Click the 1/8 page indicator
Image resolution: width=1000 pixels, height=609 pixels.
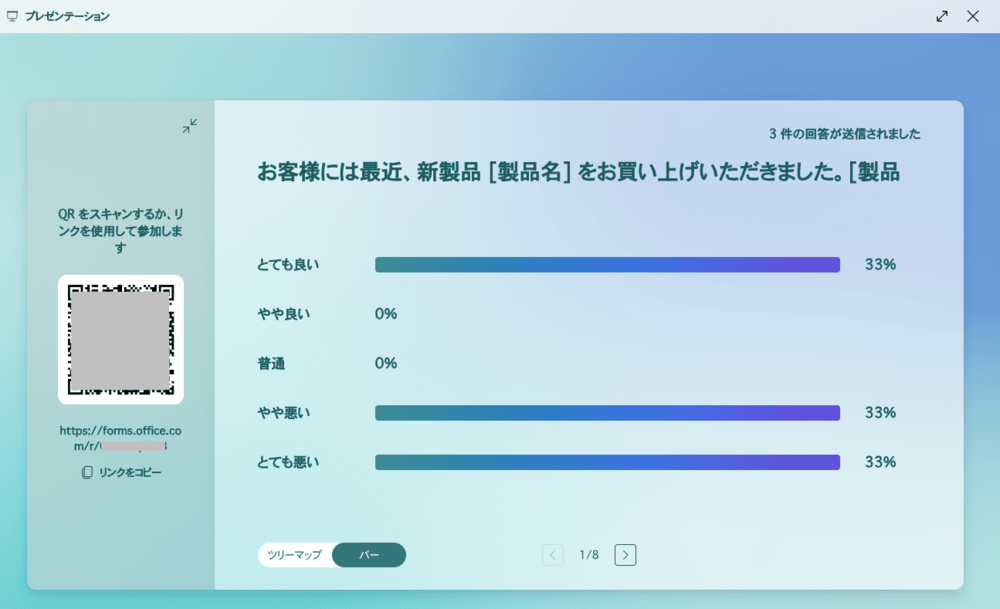(589, 555)
